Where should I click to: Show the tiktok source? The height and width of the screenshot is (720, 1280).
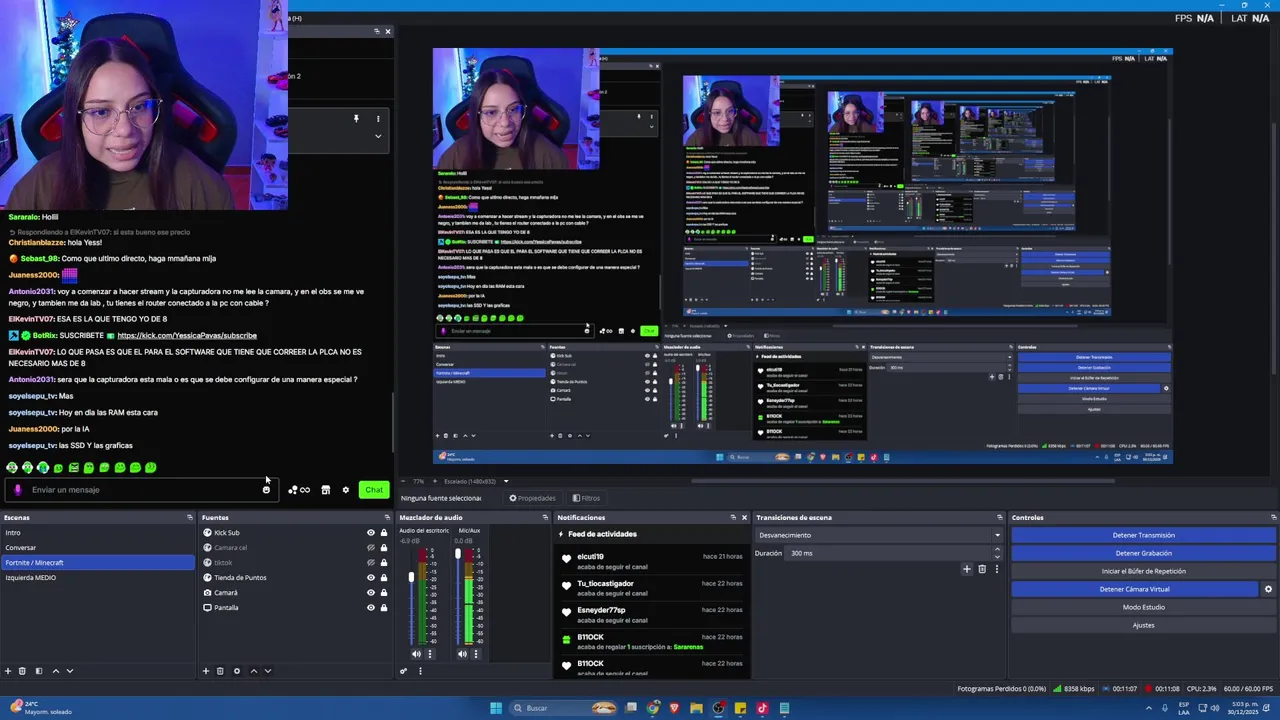(x=370, y=563)
